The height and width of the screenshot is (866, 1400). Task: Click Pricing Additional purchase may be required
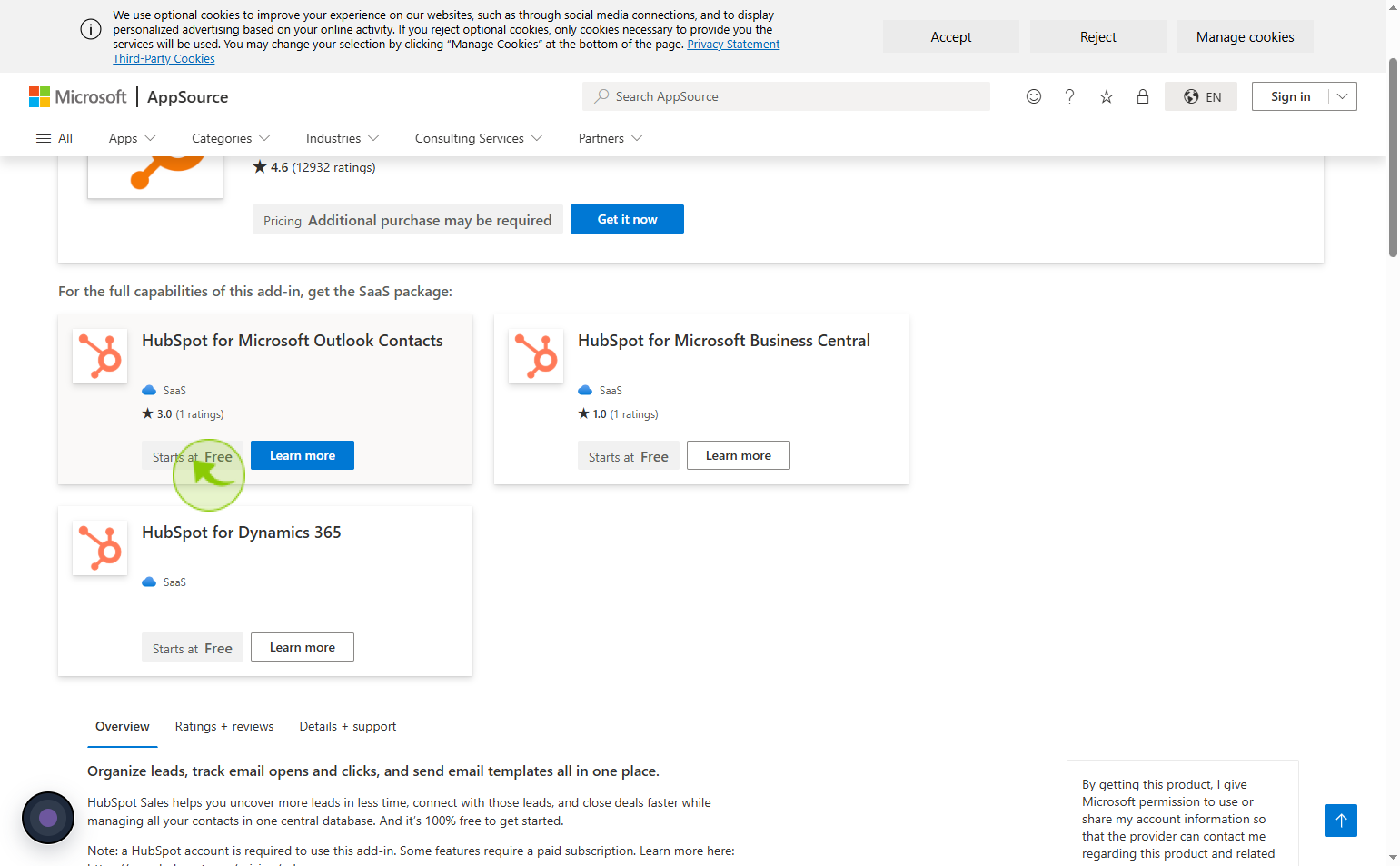tap(408, 220)
